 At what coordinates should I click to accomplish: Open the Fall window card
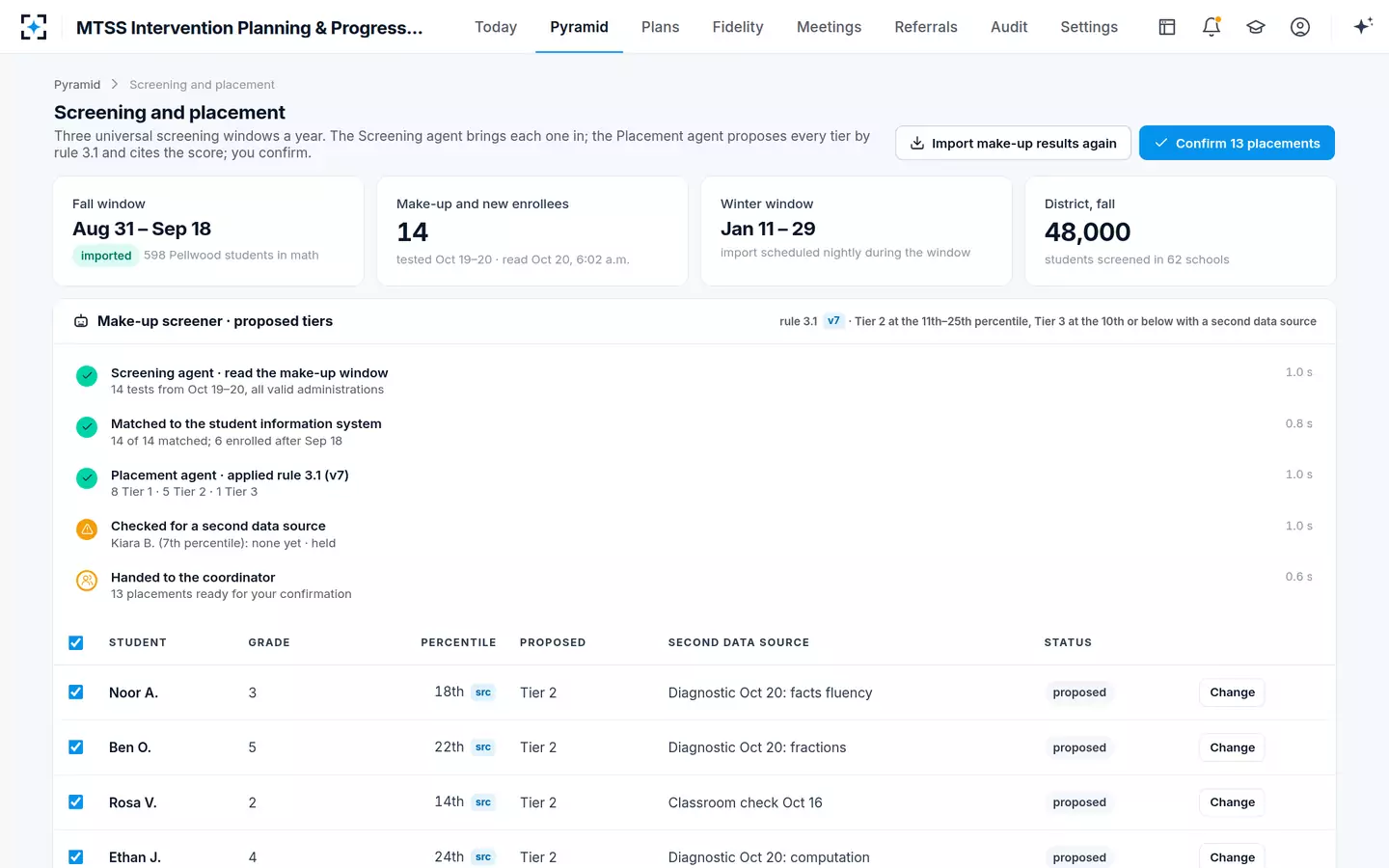208,231
